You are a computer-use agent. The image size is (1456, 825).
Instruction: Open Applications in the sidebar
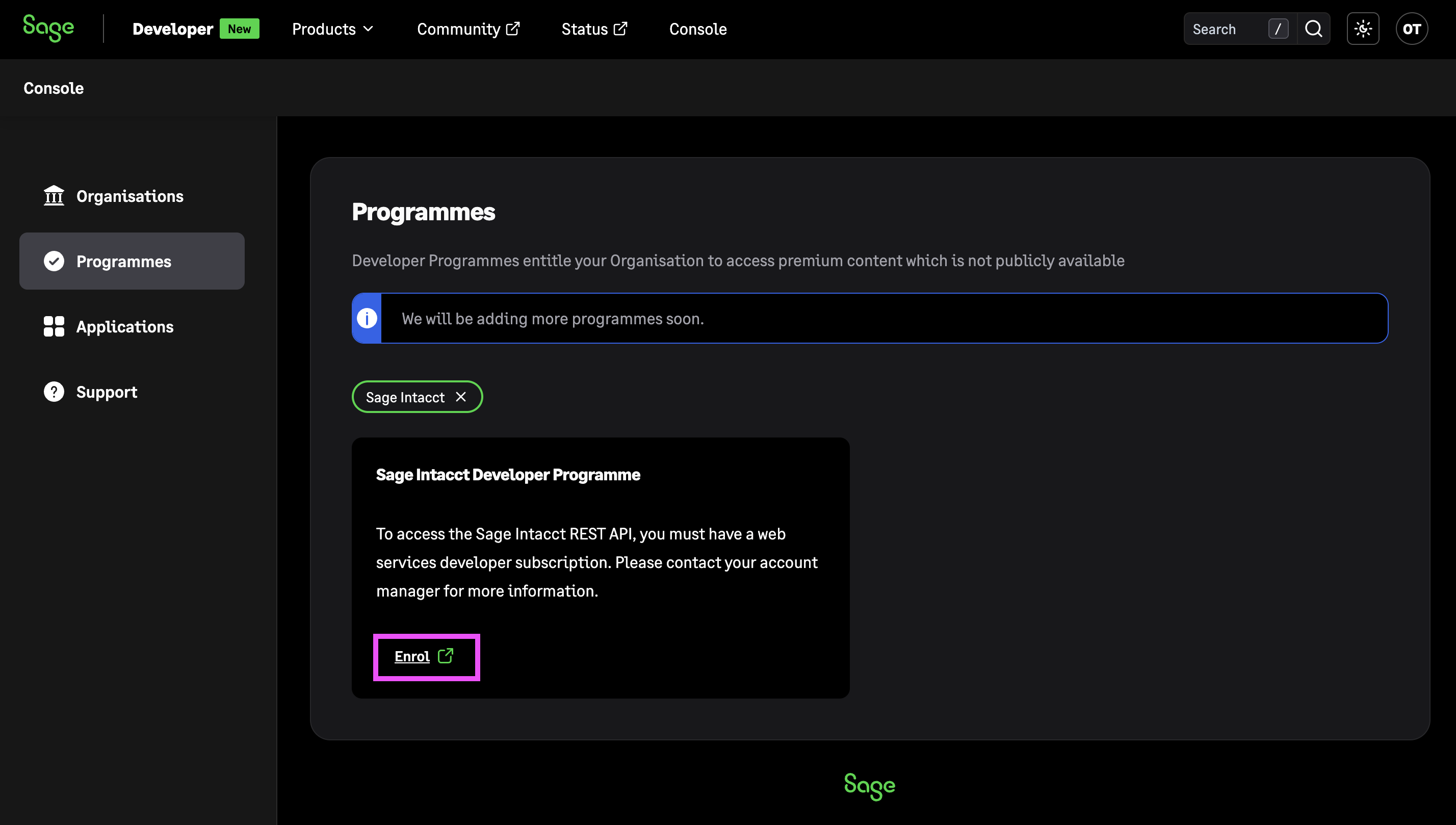click(132, 326)
